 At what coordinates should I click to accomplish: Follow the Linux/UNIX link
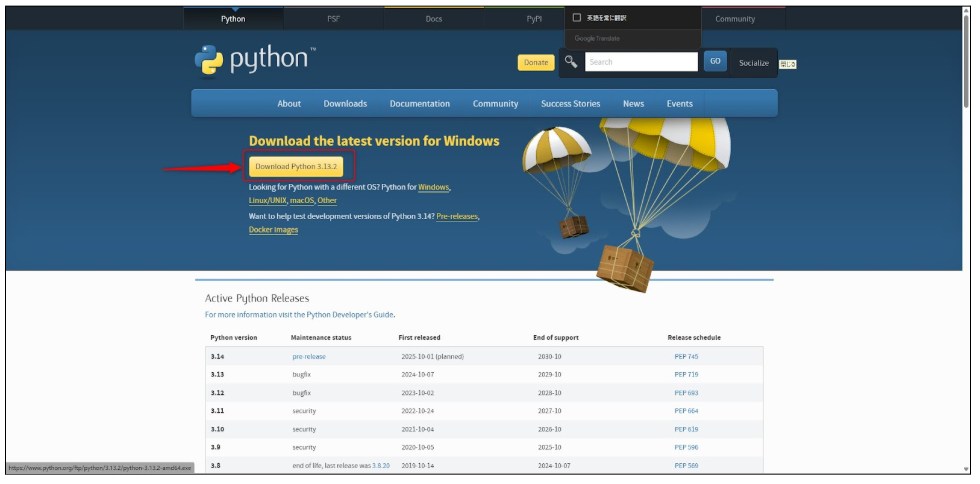click(268, 201)
